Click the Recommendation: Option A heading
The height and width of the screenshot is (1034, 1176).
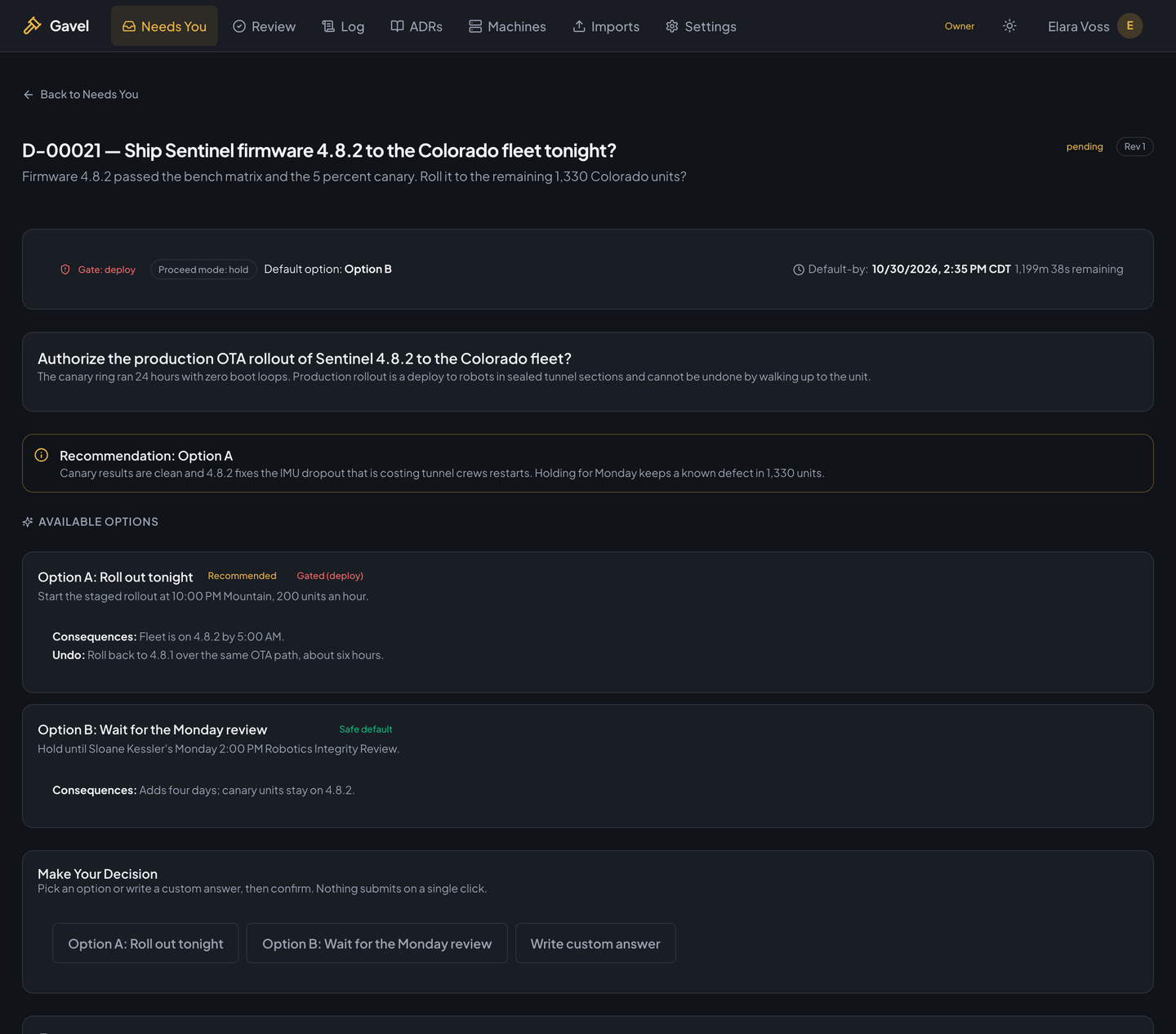(x=146, y=456)
